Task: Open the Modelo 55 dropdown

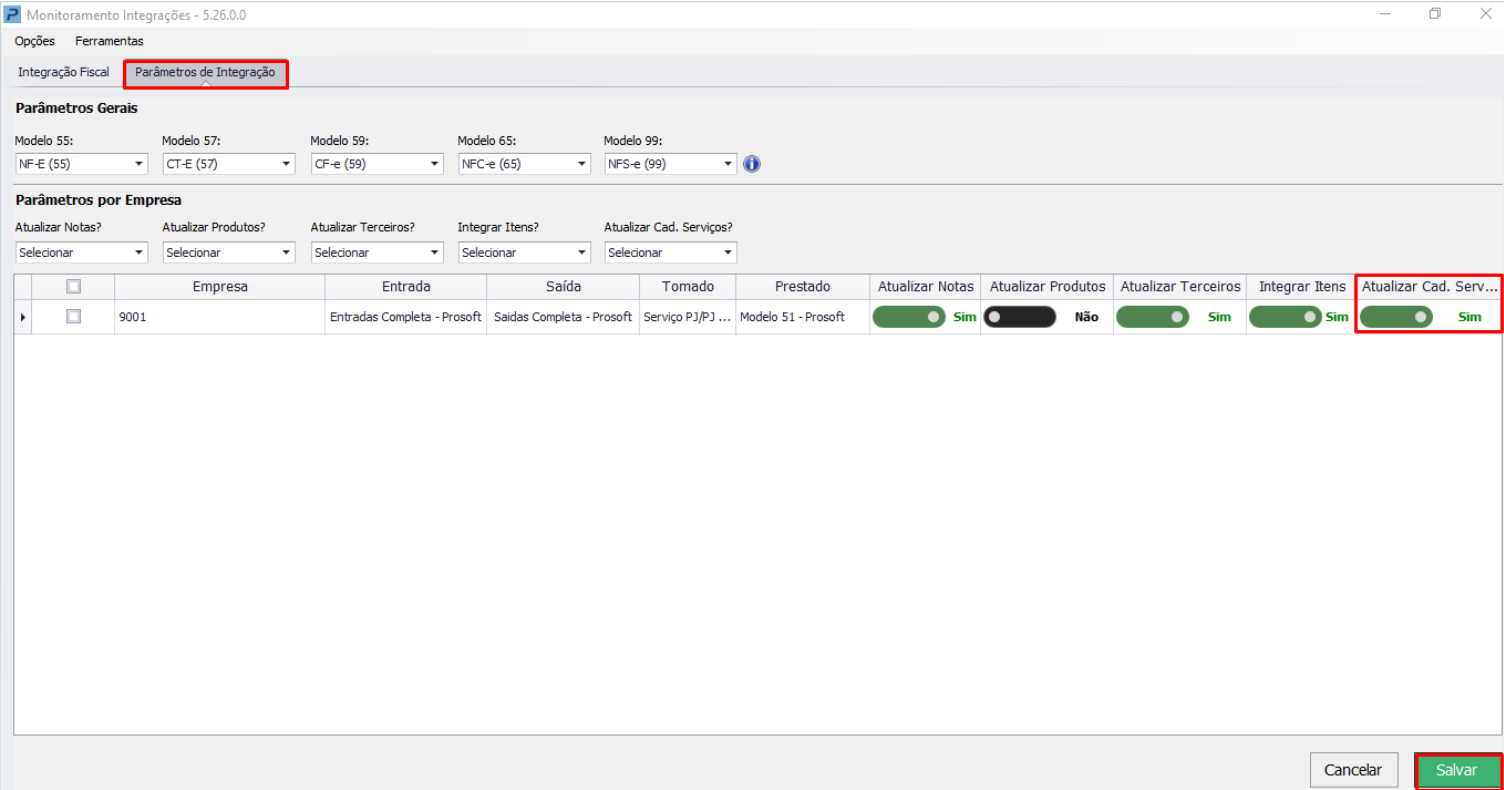Action: click(81, 164)
